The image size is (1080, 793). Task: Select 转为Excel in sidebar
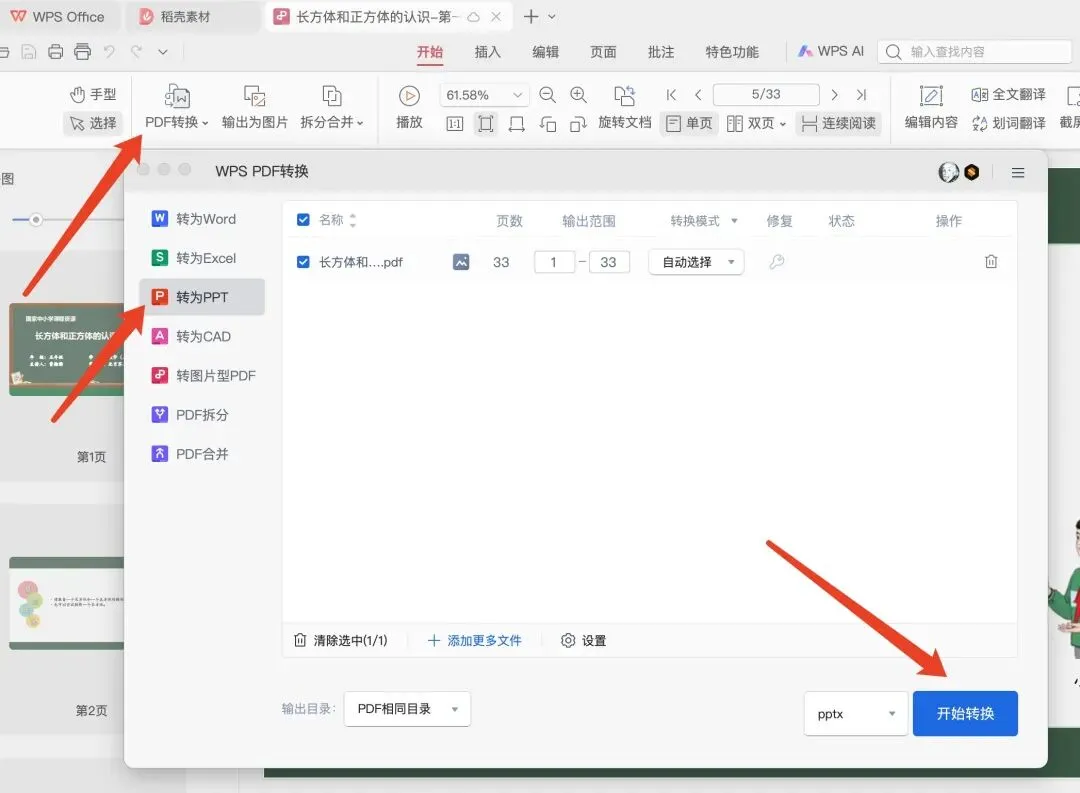point(202,258)
